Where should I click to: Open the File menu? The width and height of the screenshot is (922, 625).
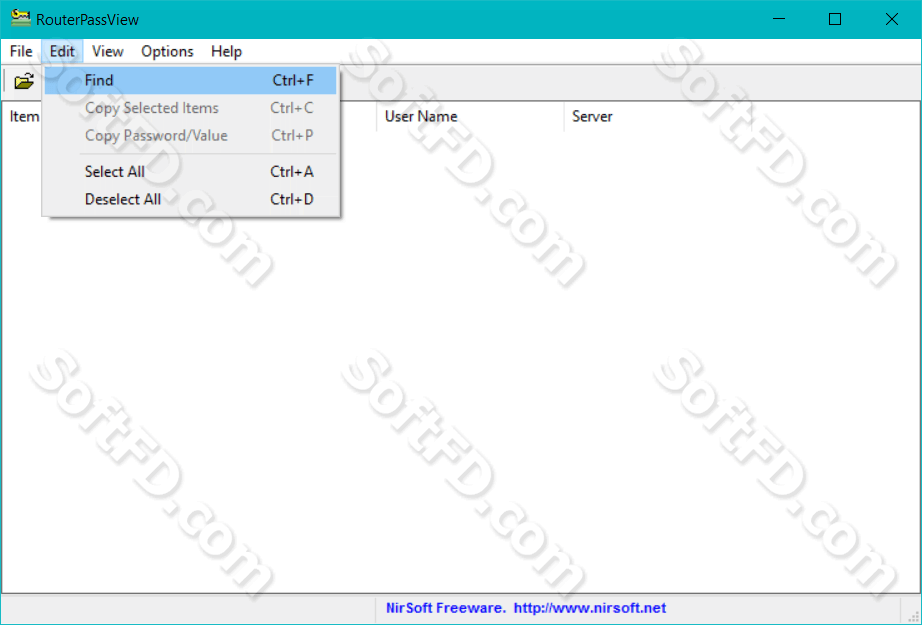click(21, 52)
